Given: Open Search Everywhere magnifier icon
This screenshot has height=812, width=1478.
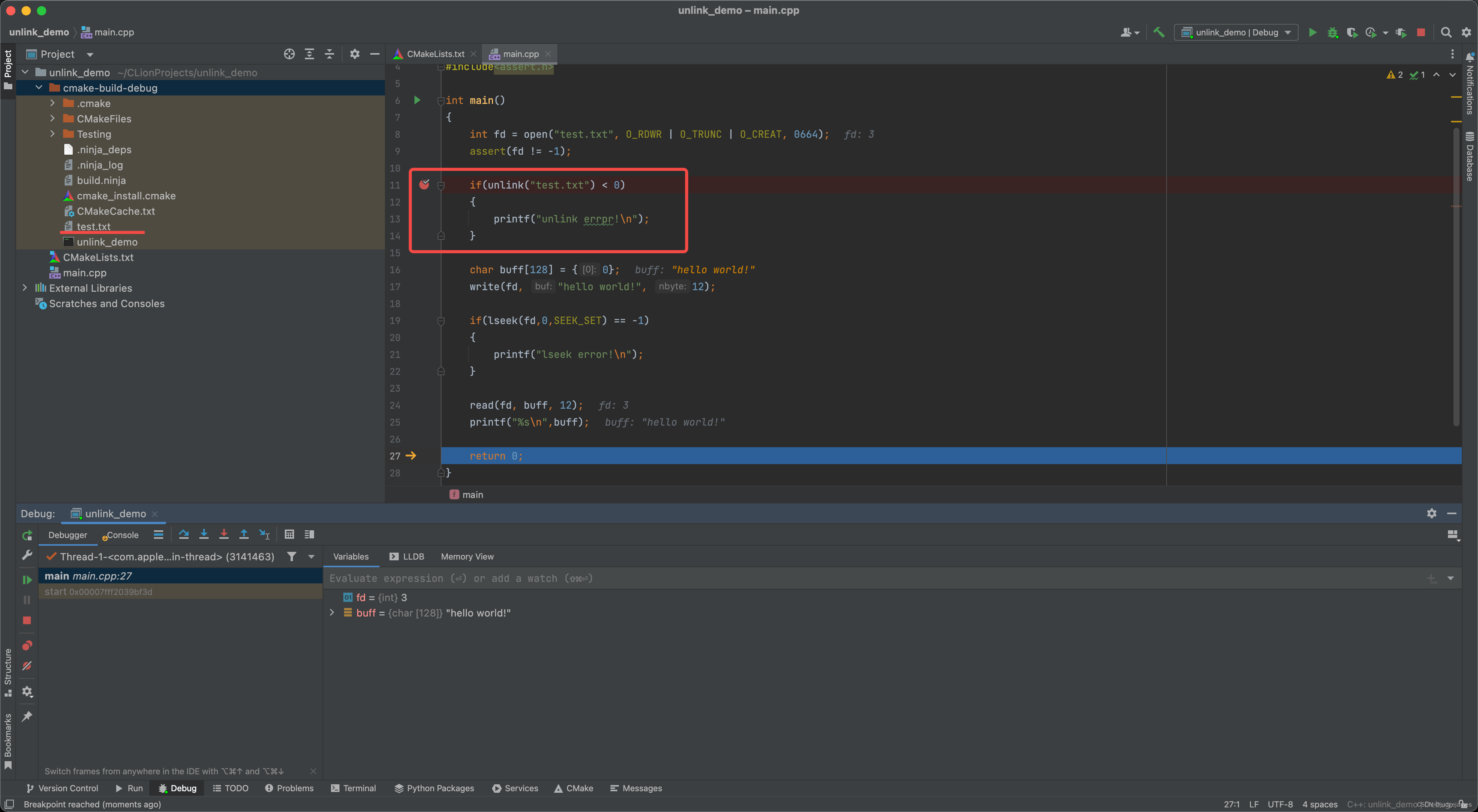Looking at the screenshot, I should (x=1446, y=32).
